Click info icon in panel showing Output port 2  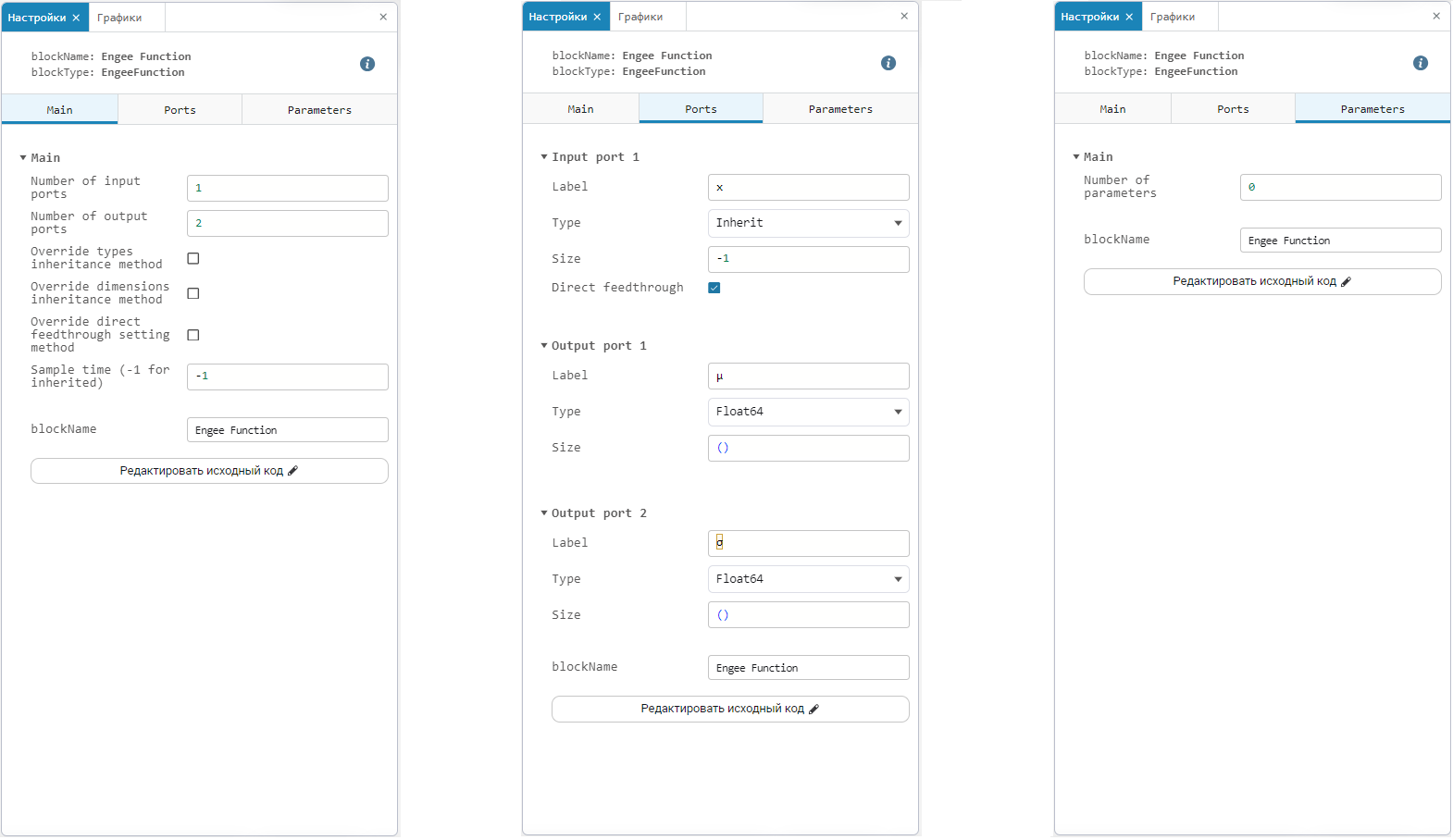point(888,63)
